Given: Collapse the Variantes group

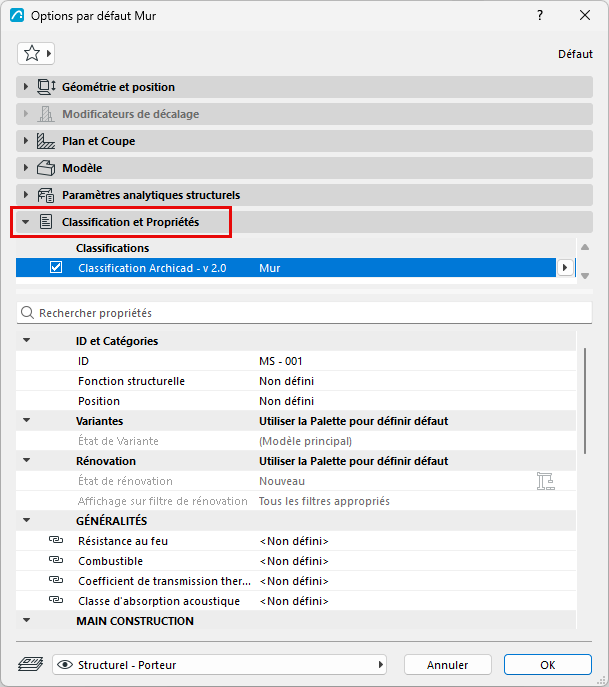Looking at the screenshot, I should pos(27,421).
